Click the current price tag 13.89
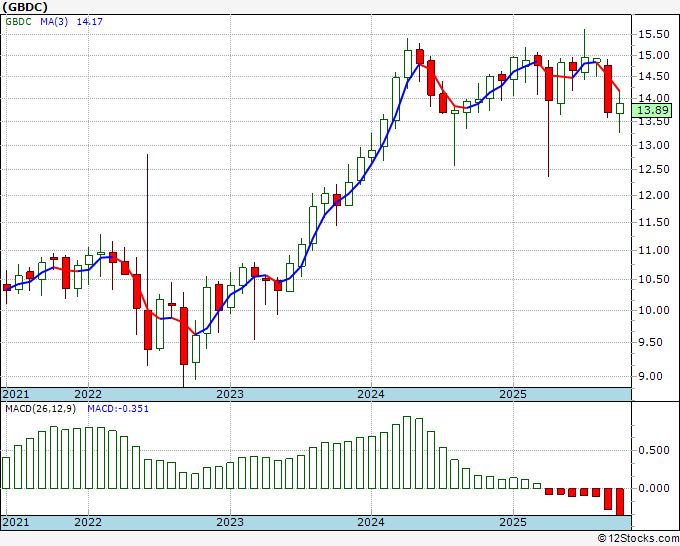Screen dimensions: 680x546 (652, 110)
